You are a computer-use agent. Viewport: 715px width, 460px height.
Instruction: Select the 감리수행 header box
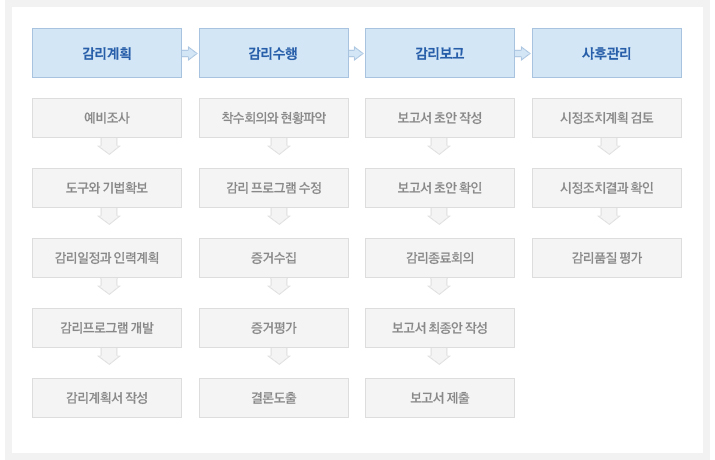coord(274,53)
